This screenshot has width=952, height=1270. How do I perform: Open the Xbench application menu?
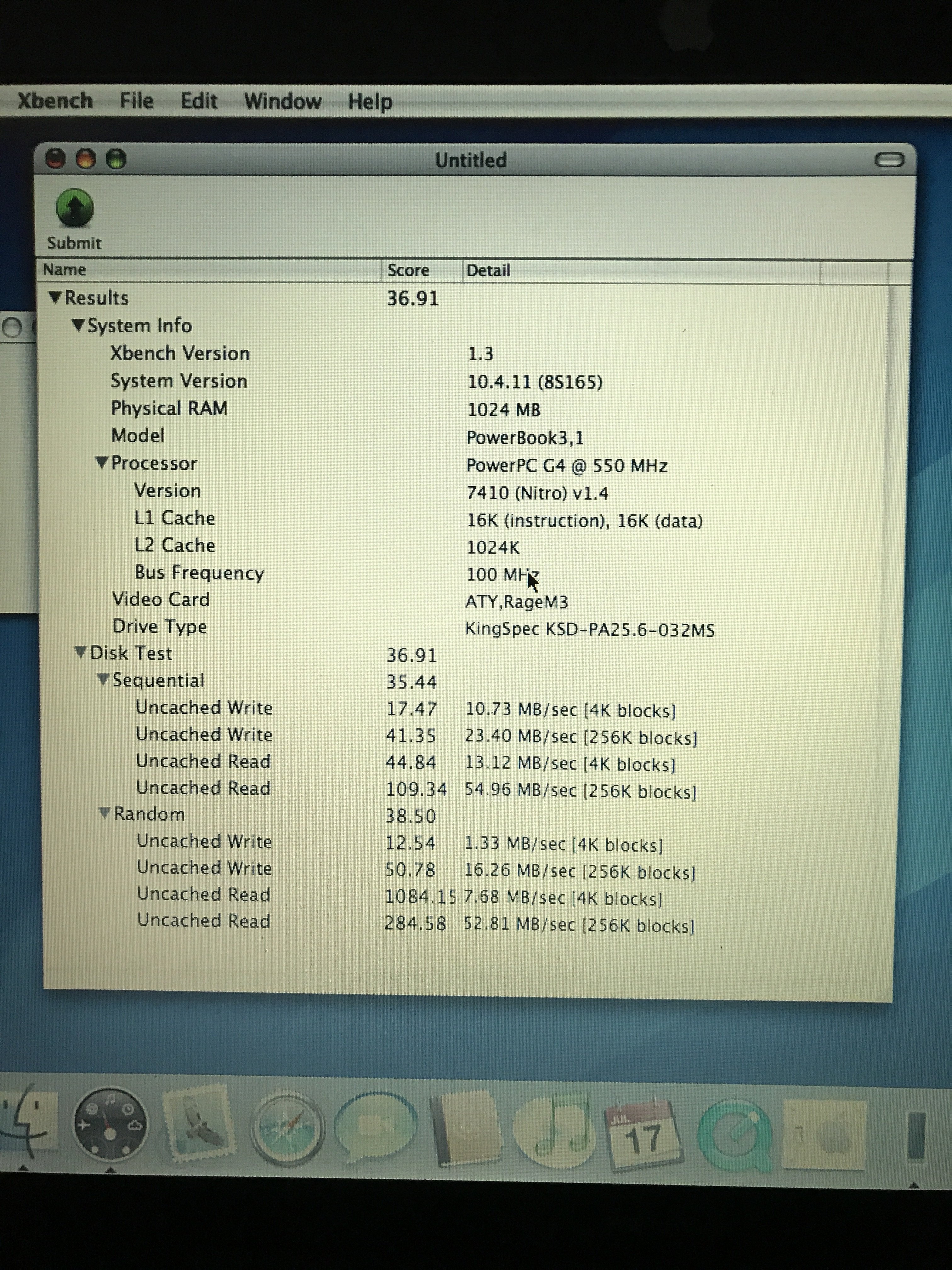pos(55,101)
